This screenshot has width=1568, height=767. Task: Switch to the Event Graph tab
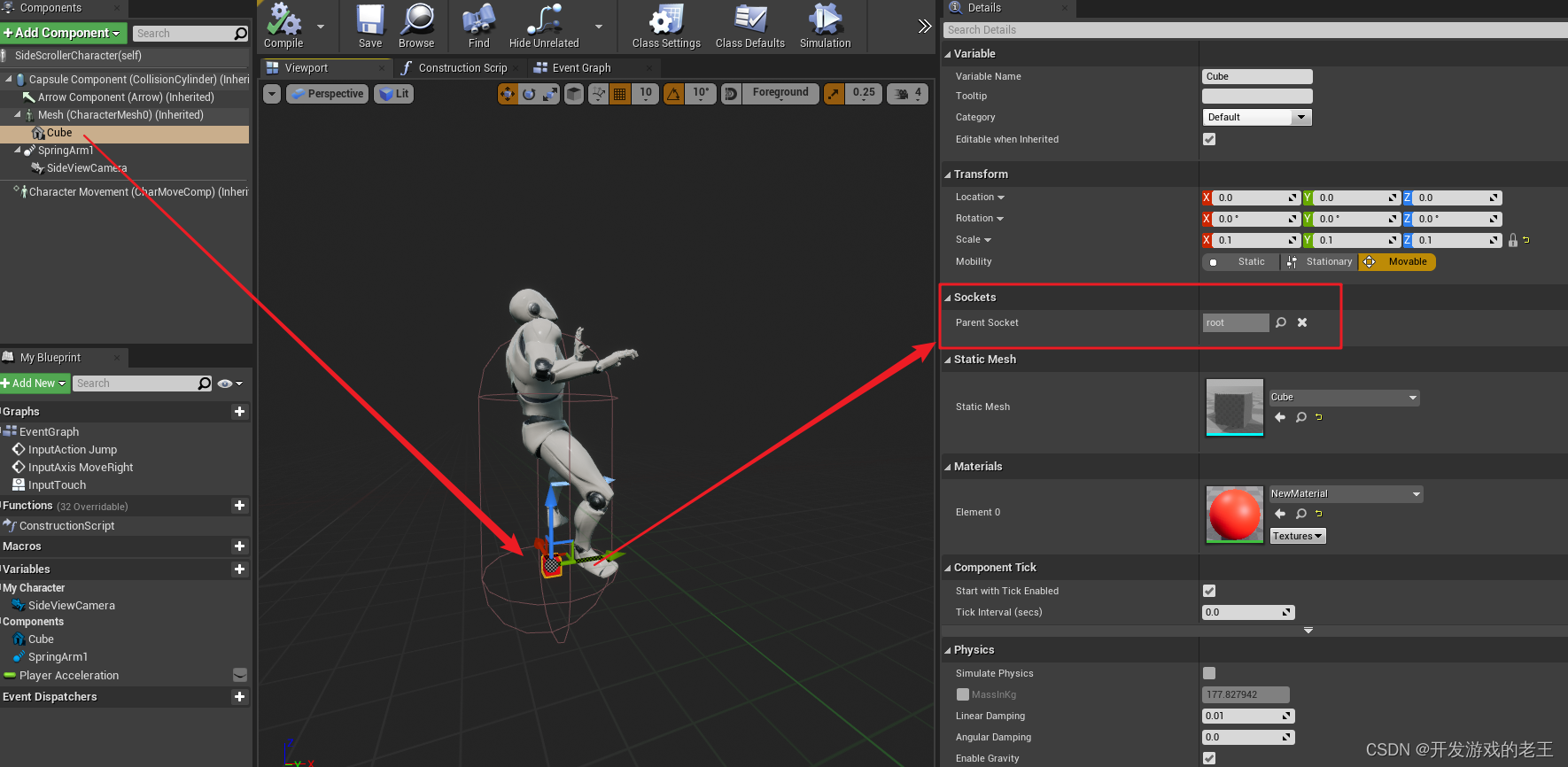[581, 68]
